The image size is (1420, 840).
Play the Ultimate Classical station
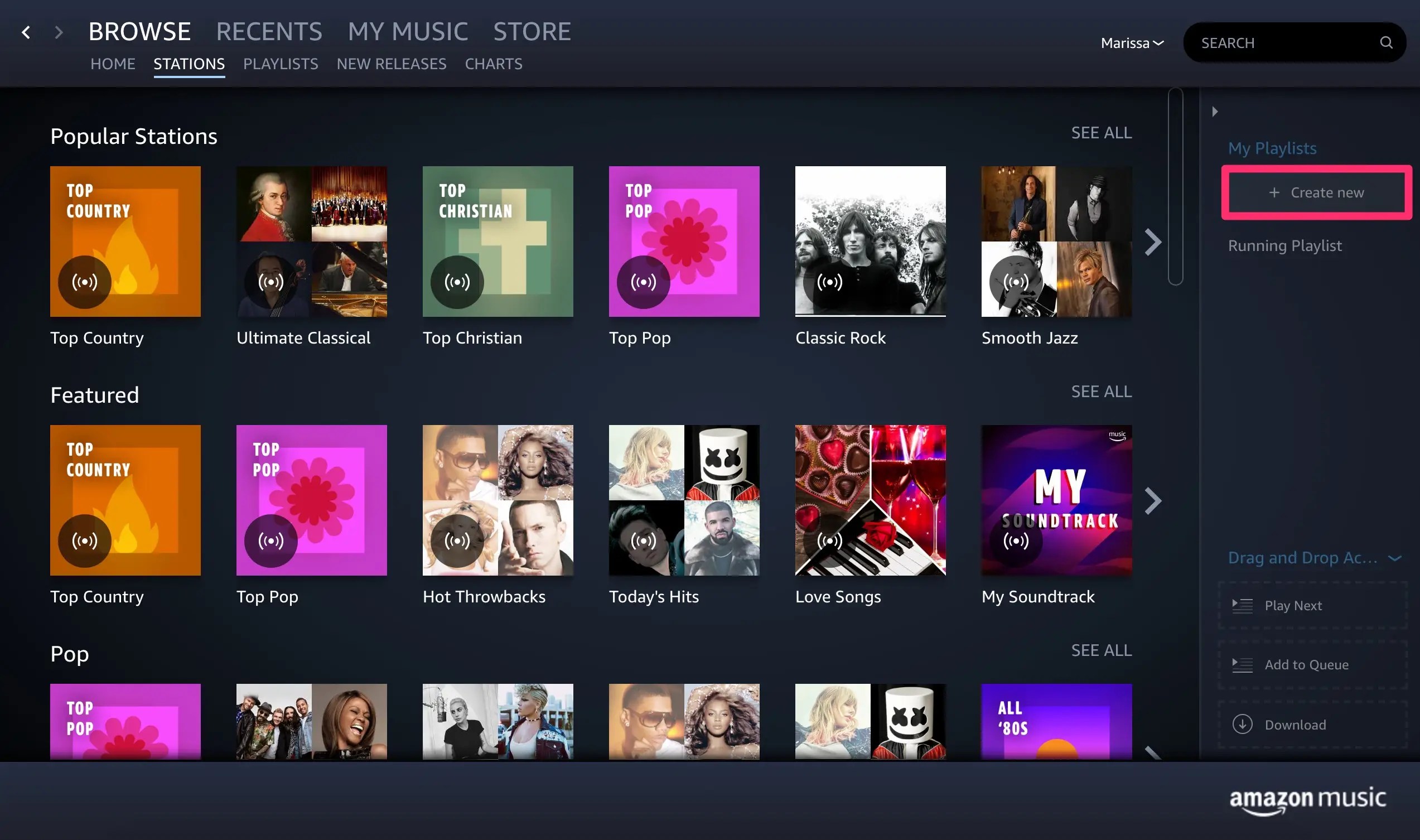tap(271, 282)
